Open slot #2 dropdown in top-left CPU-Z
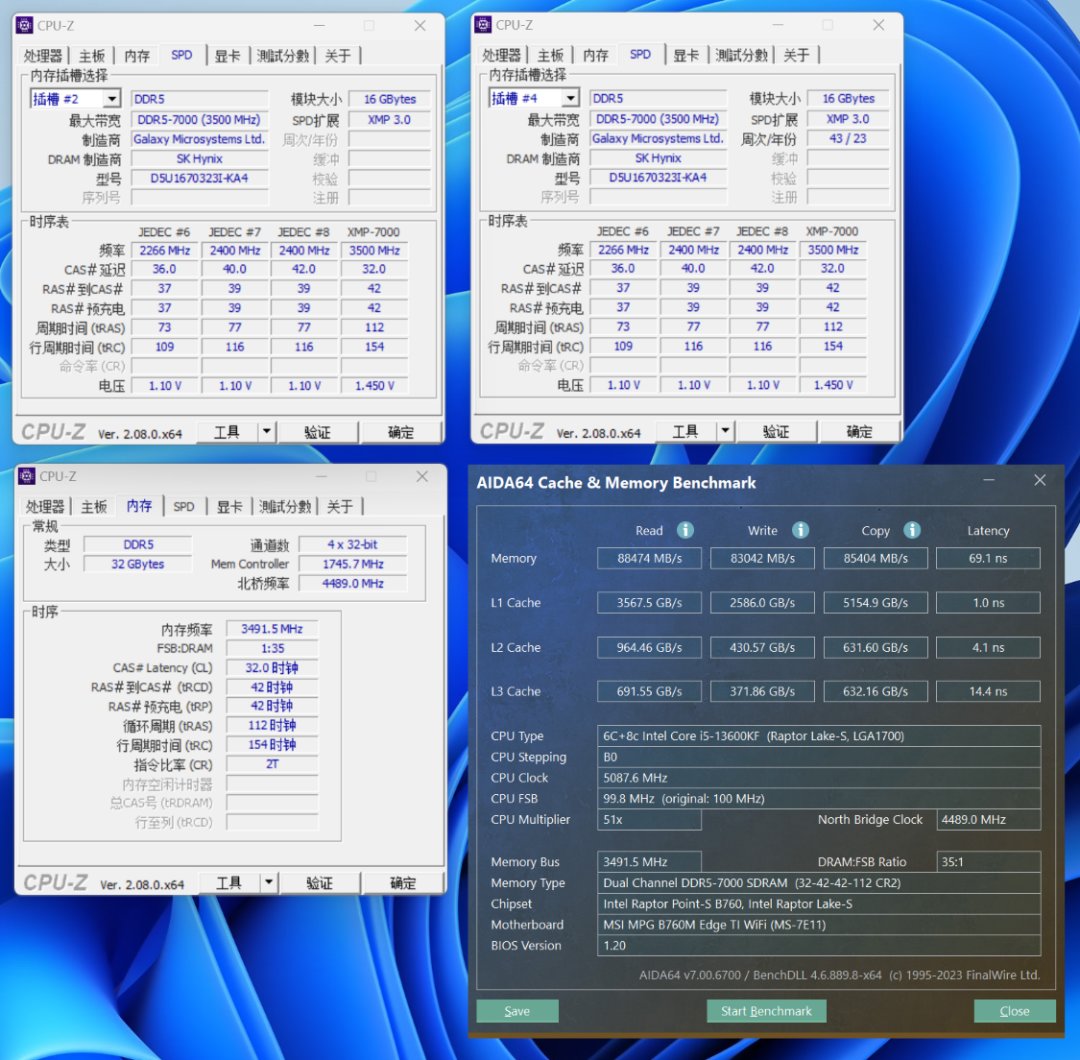The height and width of the screenshot is (1060, 1080). point(112,98)
